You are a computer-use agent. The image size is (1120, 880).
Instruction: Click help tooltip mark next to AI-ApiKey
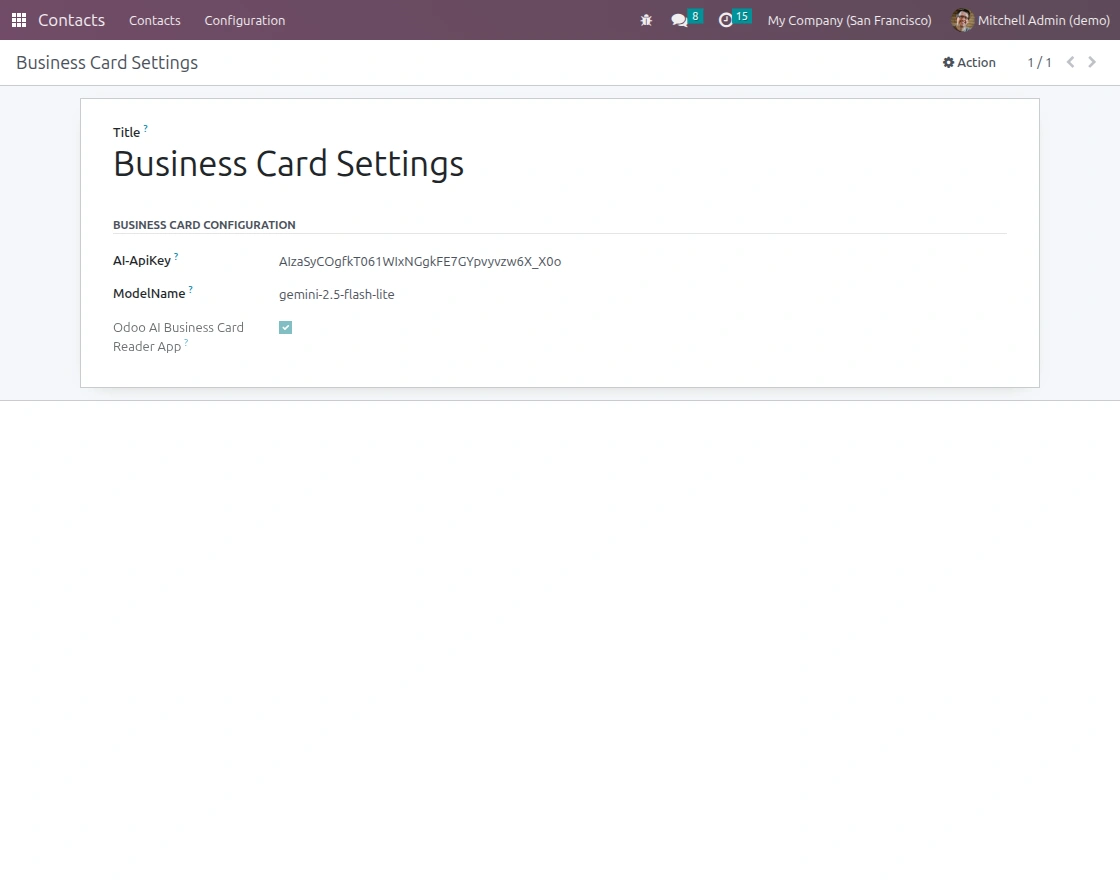176,256
